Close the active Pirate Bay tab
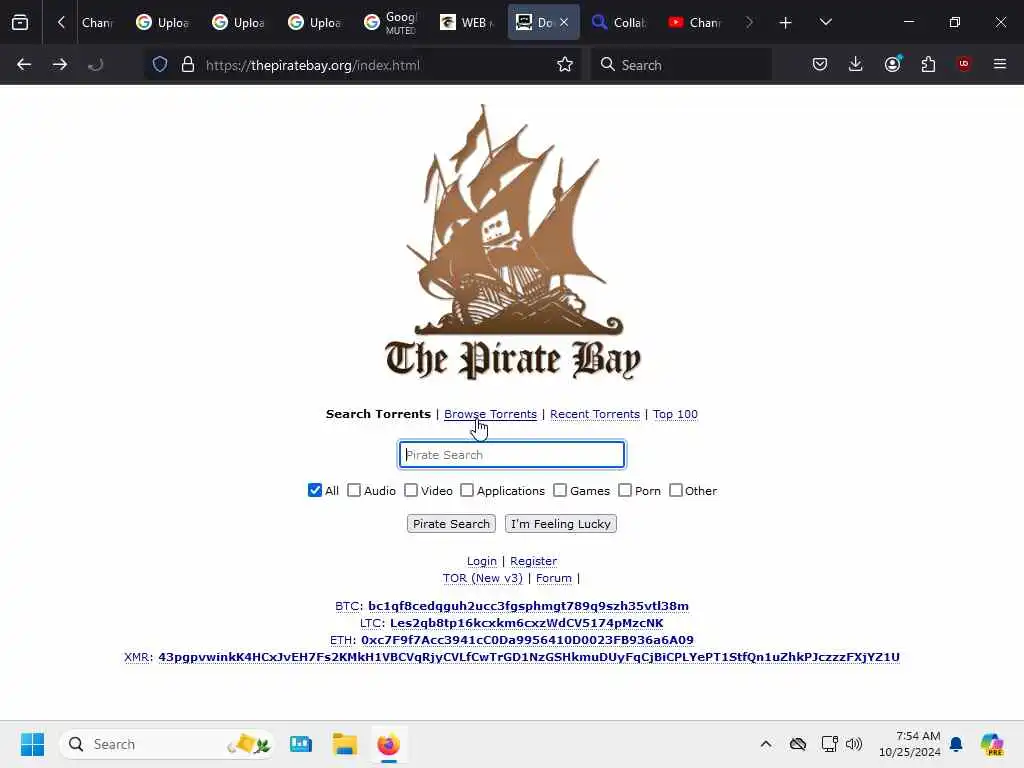1024x768 pixels. [x=564, y=22]
